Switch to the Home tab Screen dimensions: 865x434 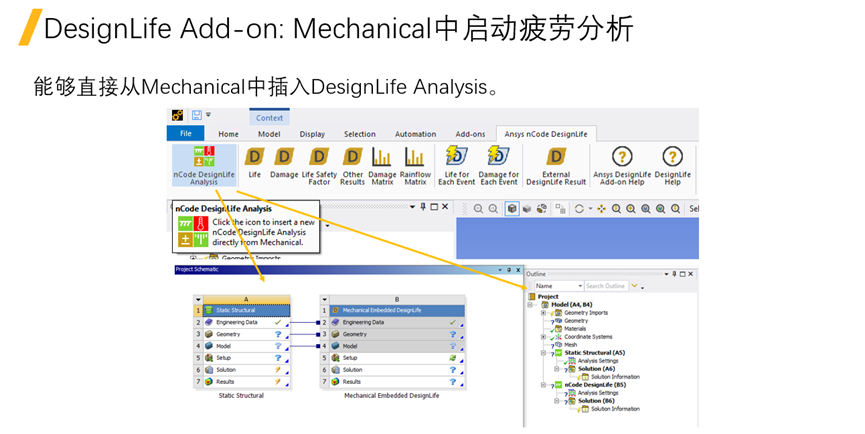(228, 134)
